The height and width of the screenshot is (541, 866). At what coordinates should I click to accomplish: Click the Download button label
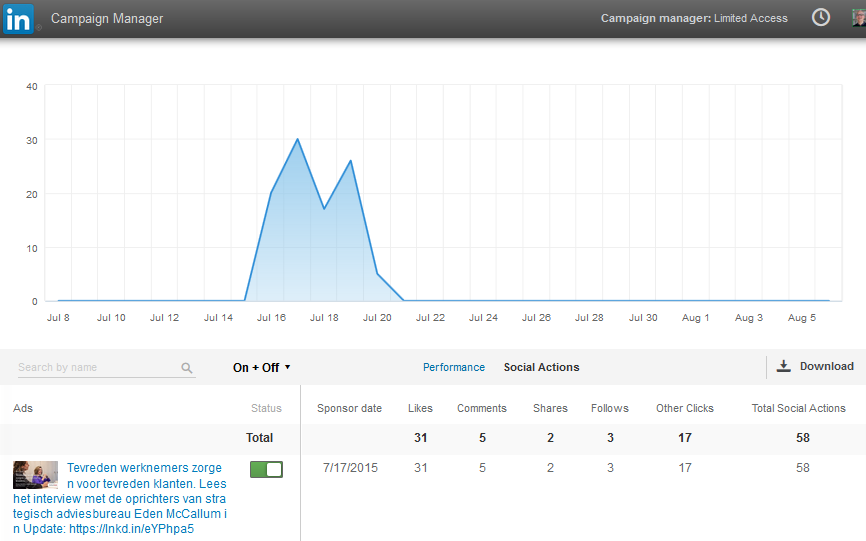pyautogui.click(x=826, y=366)
